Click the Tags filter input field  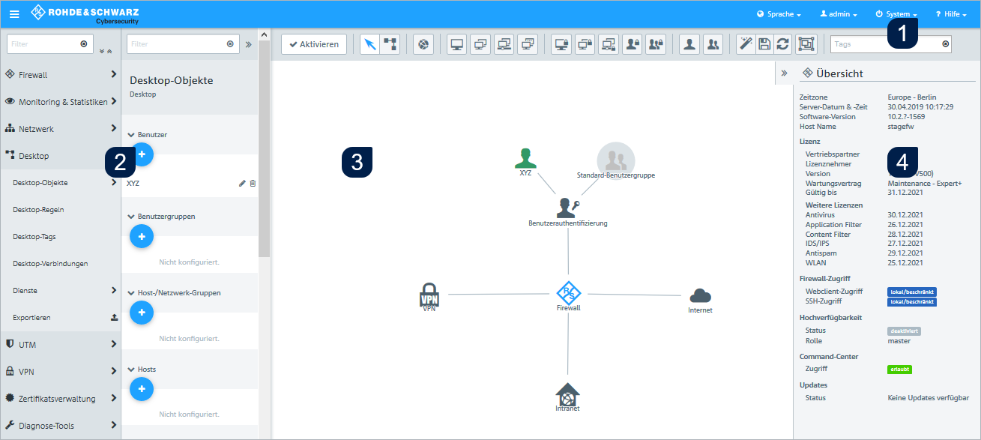coord(885,44)
